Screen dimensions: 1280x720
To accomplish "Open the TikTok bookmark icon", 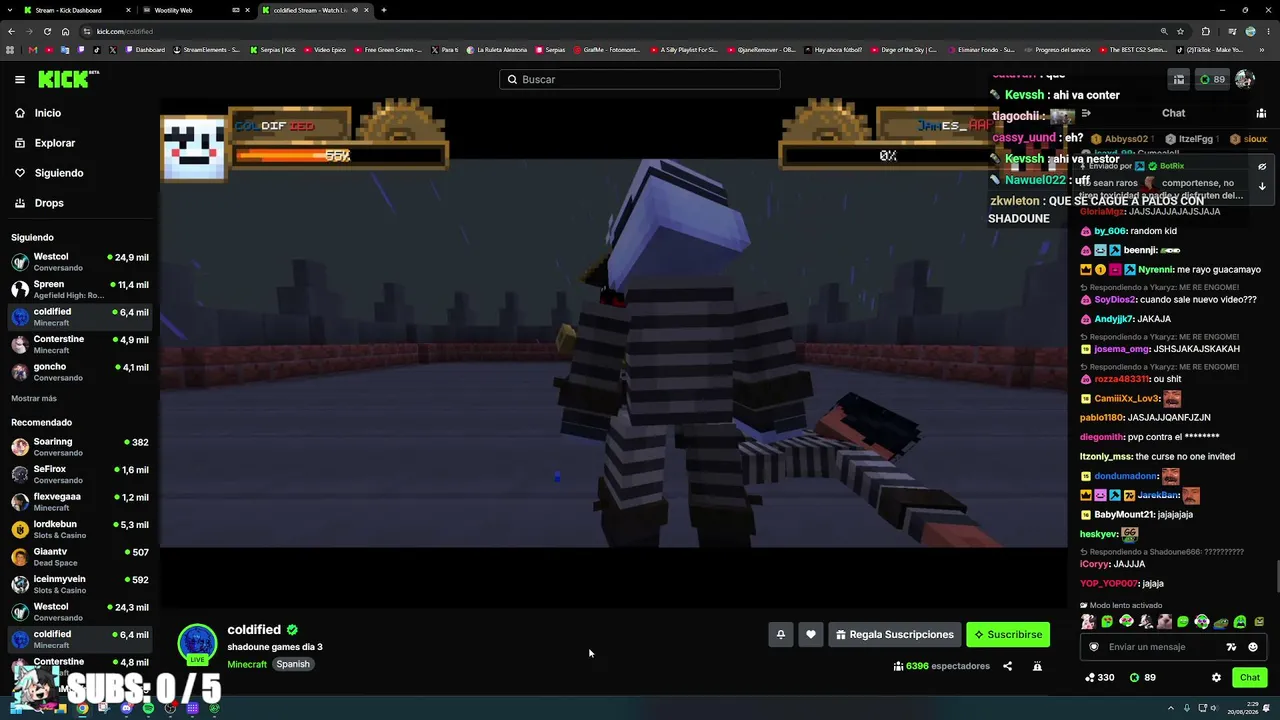I will click(97, 49).
